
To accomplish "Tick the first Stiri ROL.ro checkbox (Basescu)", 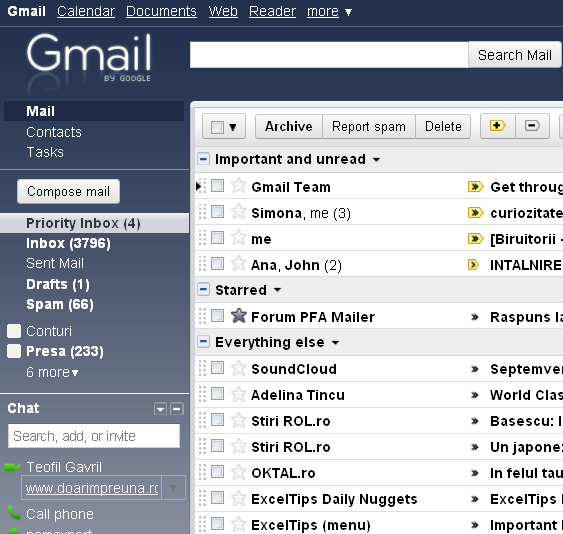I will click(x=217, y=419).
